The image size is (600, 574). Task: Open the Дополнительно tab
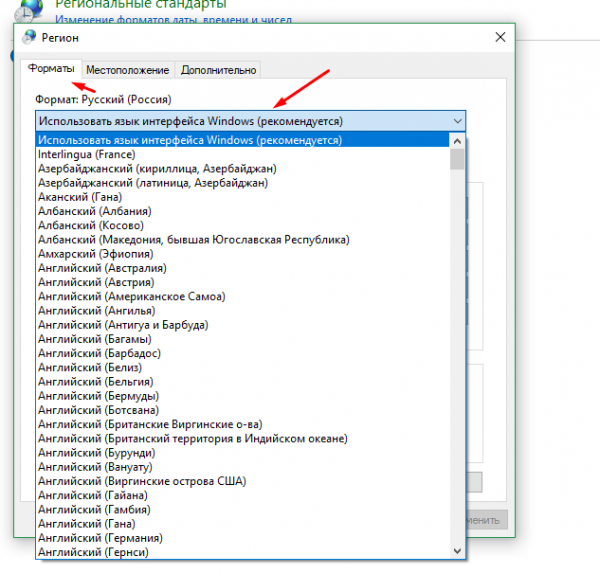point(218,70)
